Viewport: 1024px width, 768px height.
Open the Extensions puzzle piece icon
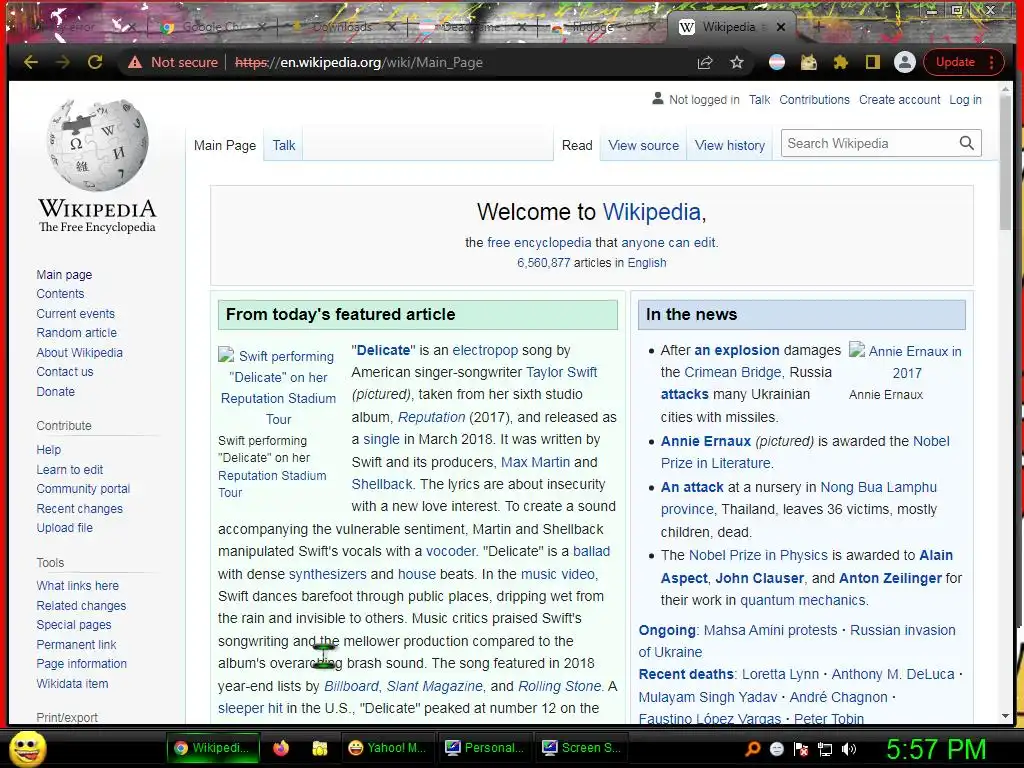pyautogui.click(x=840, y=62)
